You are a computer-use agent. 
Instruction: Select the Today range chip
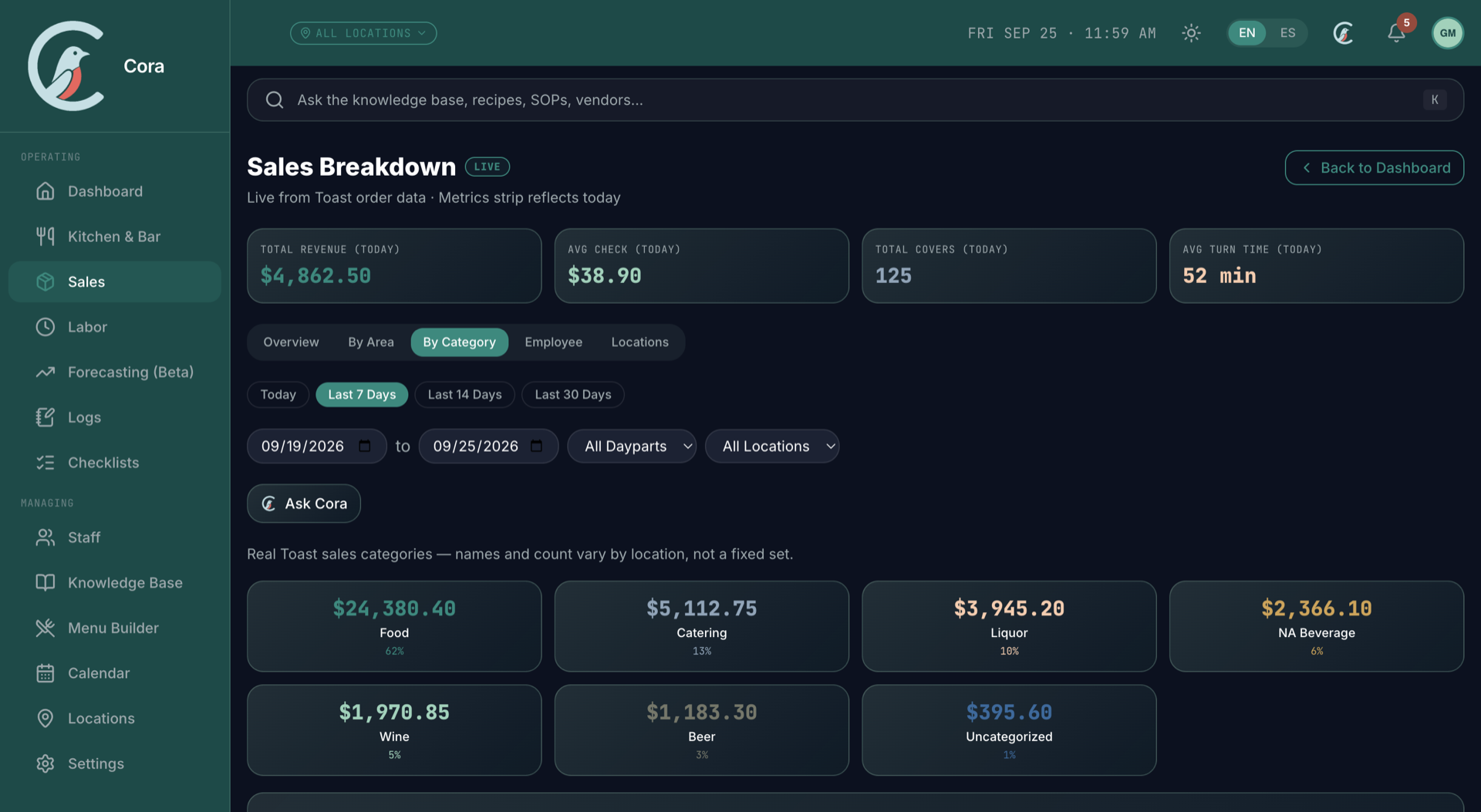coord(278,395)
